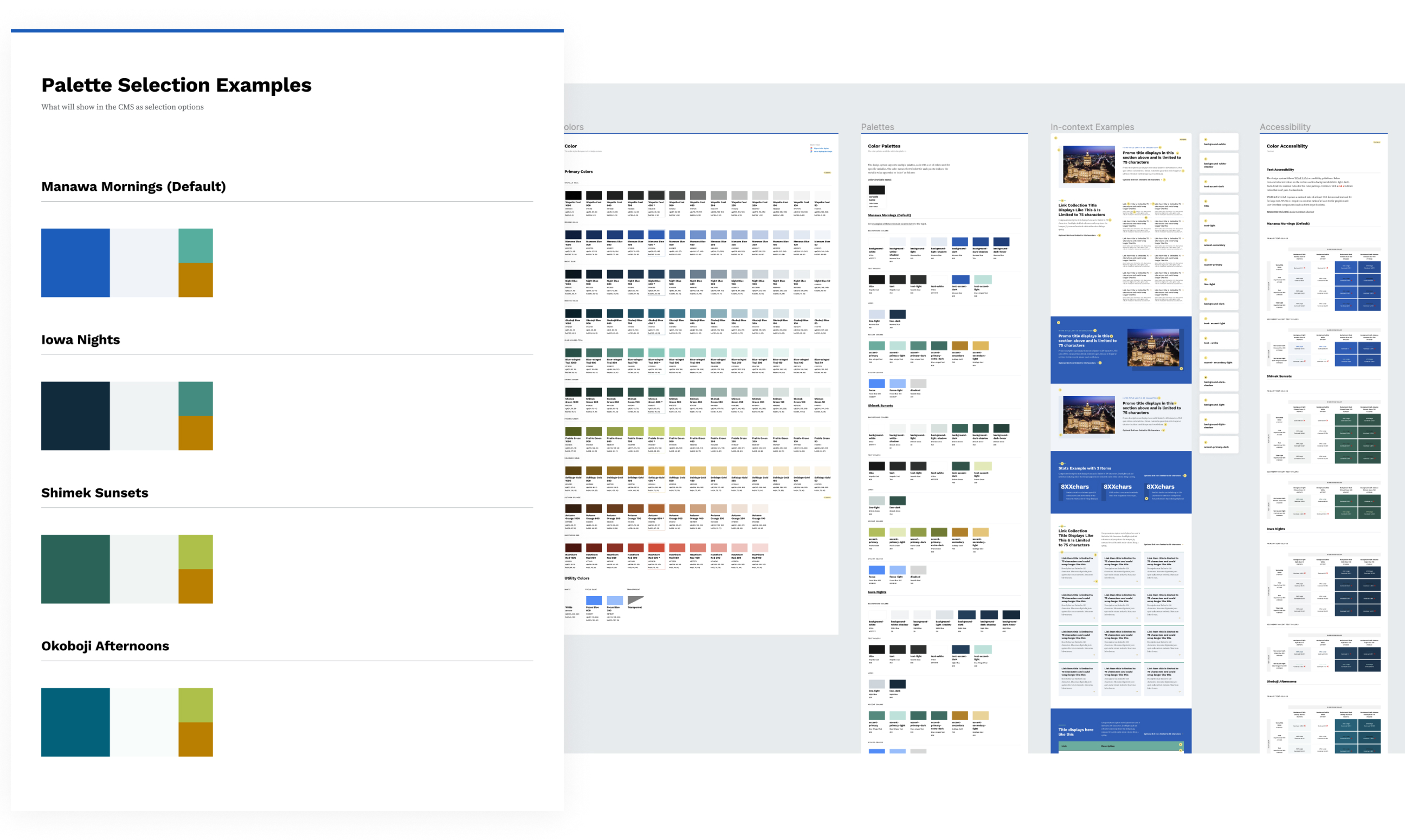Screen dimensions: 1405x840
Task: Click the Iowa Nights palette preview strip
Action: (x=127, y=416)
